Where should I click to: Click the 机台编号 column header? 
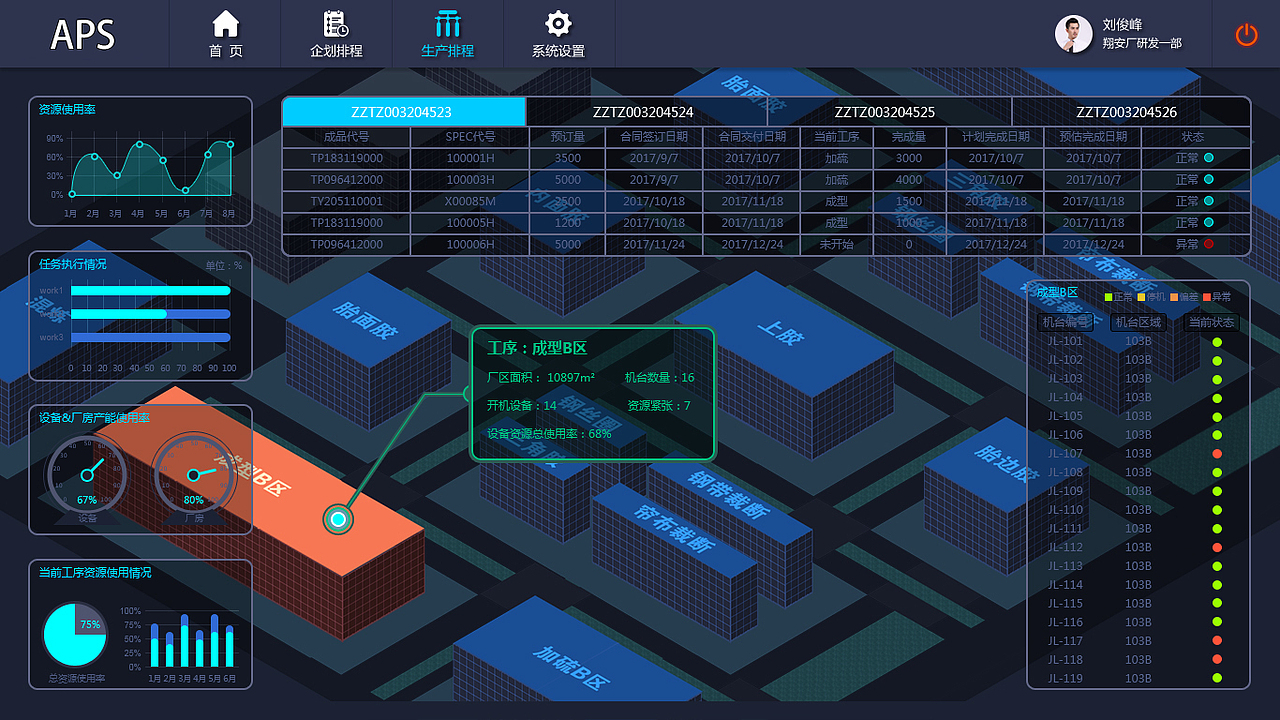(x=1066, y=322)
